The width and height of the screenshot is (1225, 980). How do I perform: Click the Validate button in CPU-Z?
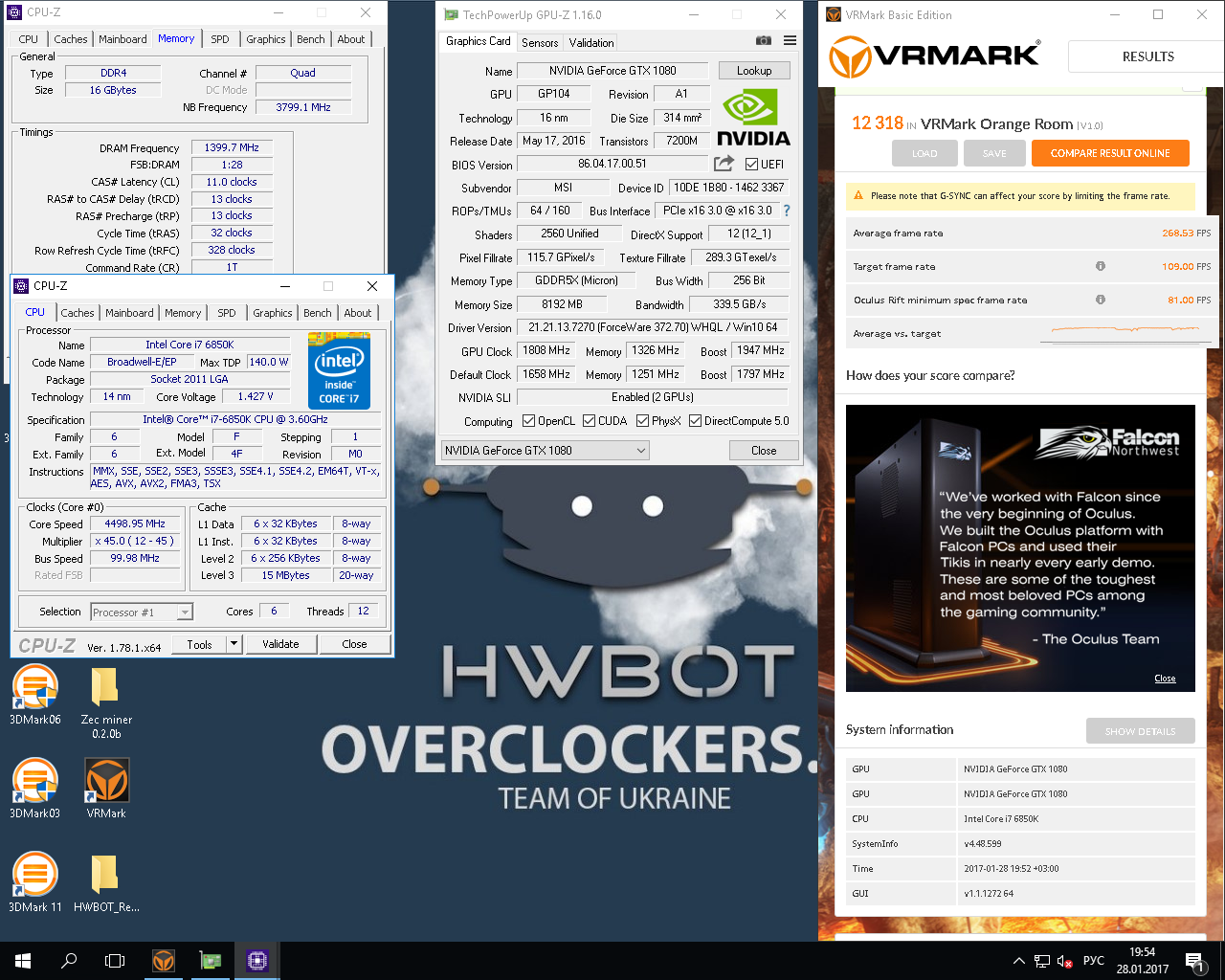280,644
